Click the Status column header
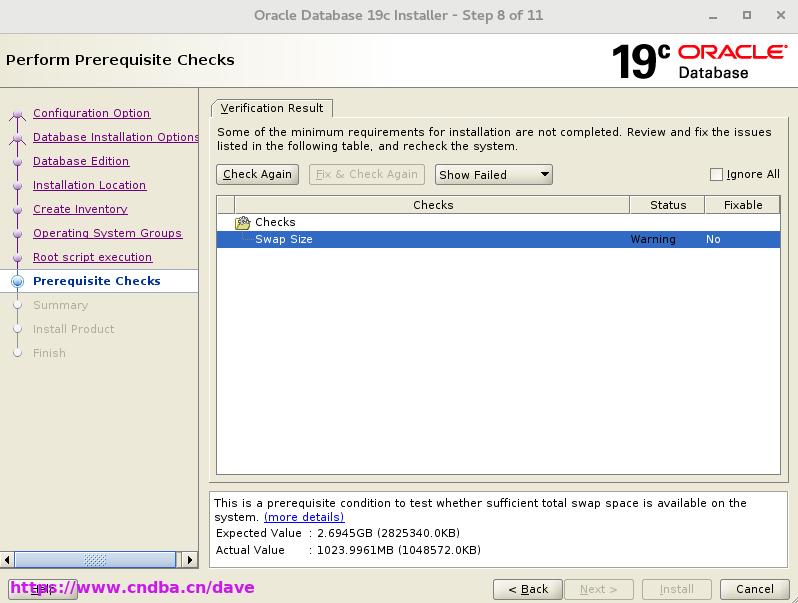 [668, 205]
